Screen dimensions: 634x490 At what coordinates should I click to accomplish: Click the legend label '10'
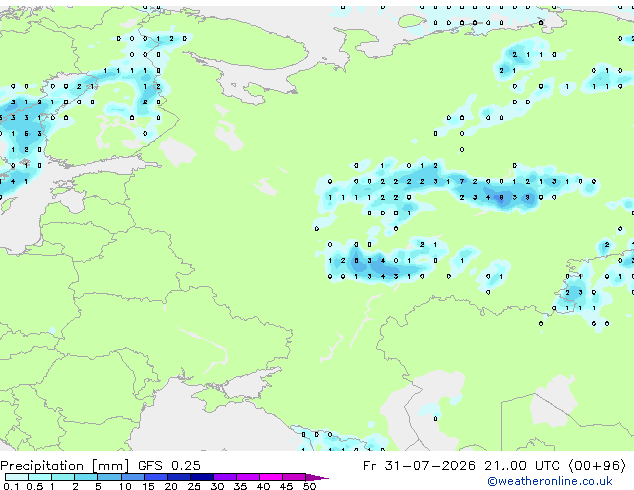tap(125, 486)
